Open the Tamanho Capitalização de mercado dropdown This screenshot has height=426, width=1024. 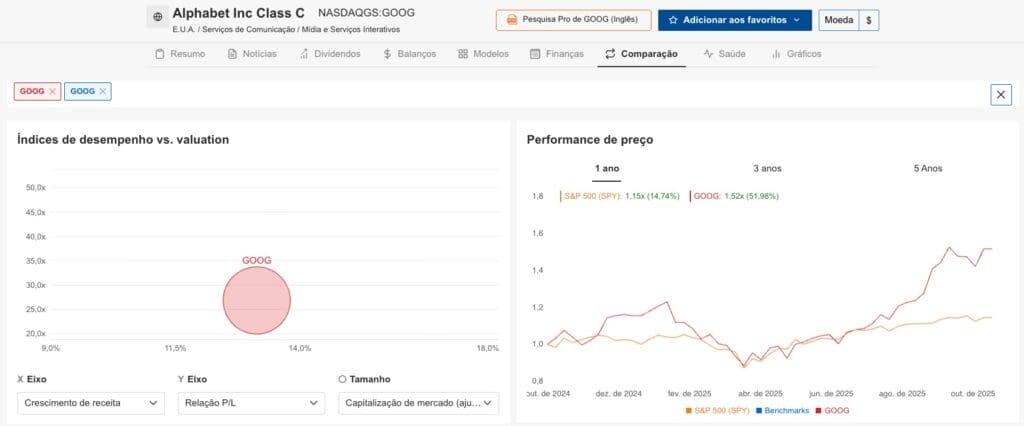[x=418, y=403]
